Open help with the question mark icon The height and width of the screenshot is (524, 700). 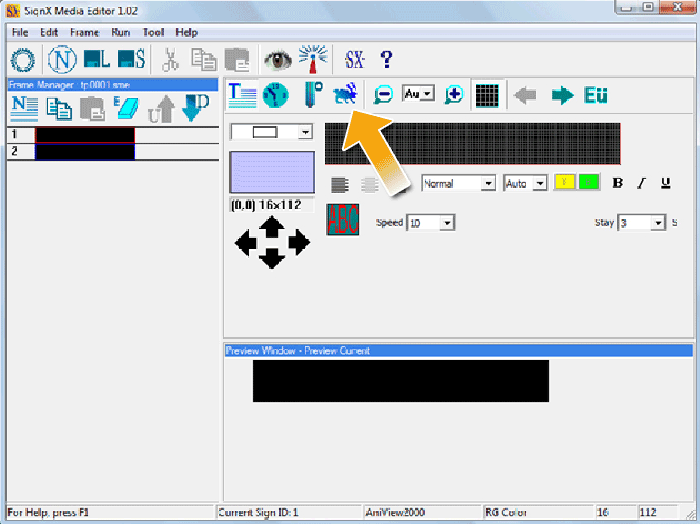coord(386,59)
